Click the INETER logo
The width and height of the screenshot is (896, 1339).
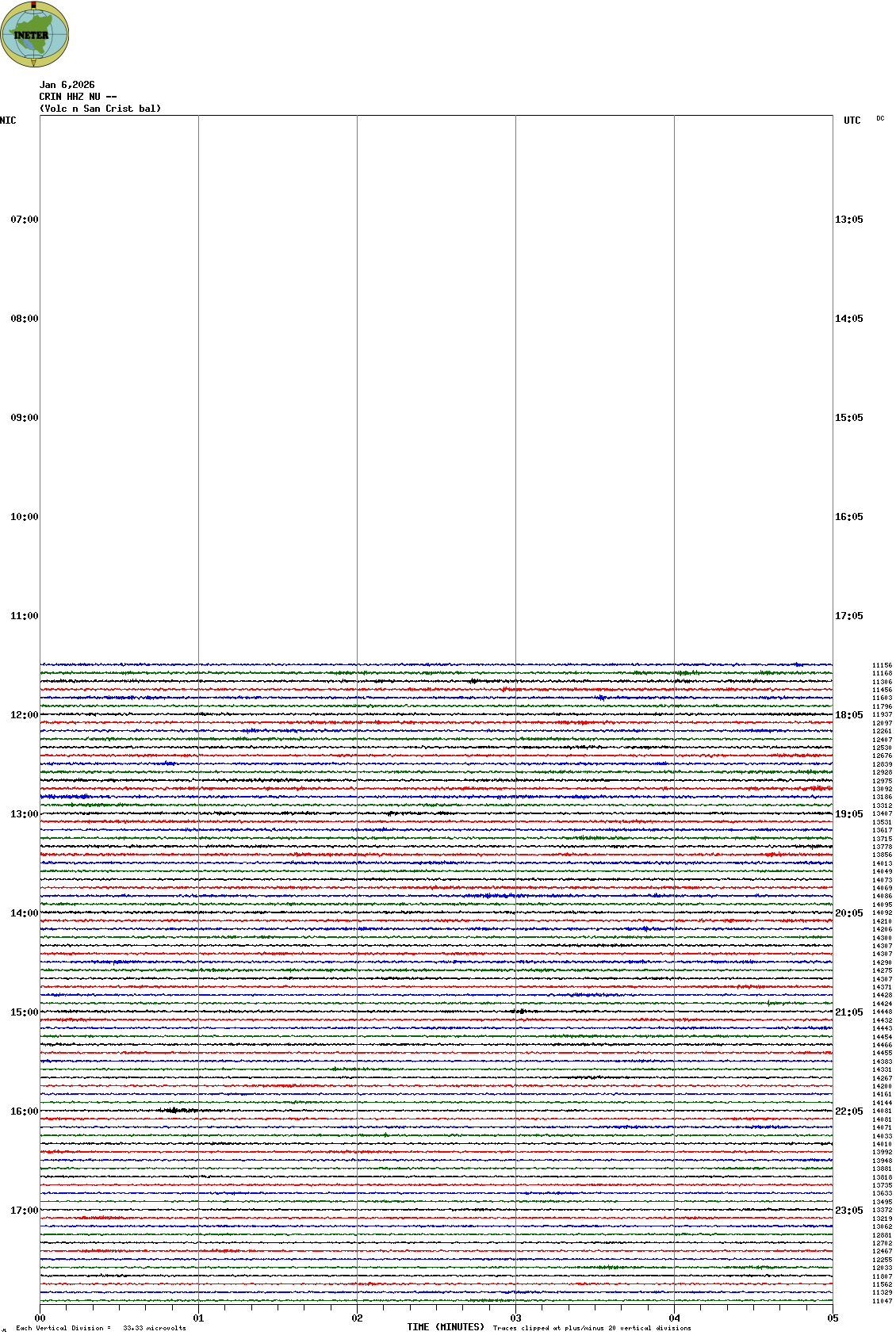(34, 34)
